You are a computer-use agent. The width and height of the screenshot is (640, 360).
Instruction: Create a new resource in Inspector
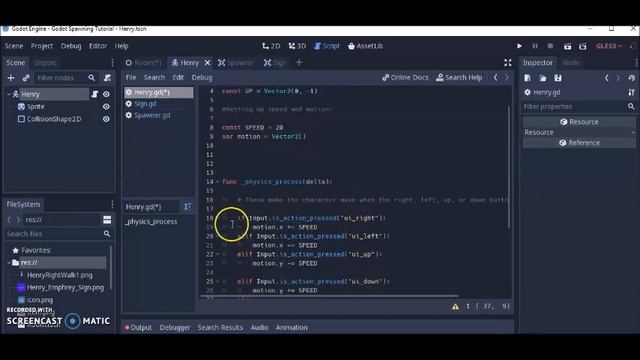tap(527, 78)
